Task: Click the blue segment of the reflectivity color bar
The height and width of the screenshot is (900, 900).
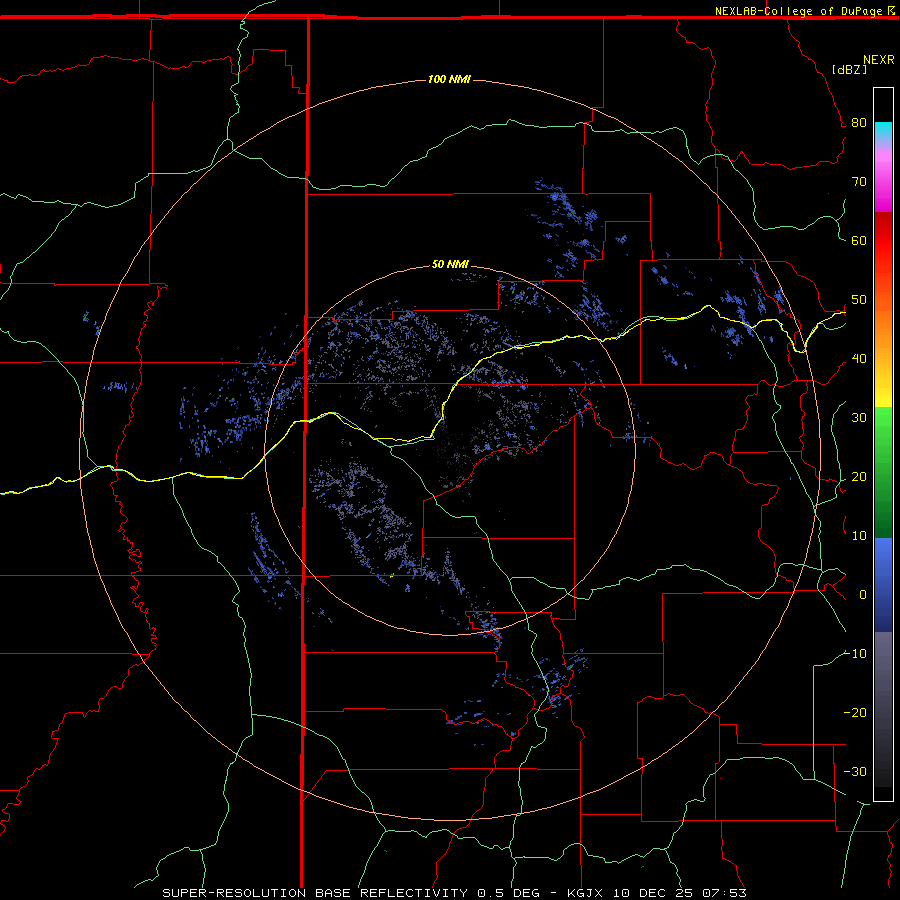Action: 883,585
